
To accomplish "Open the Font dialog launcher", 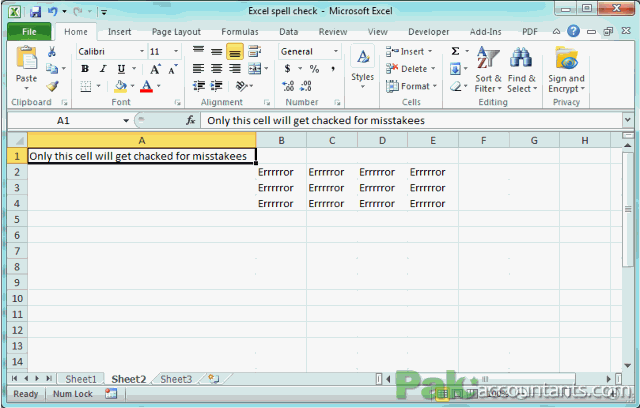I will [178, 102].
